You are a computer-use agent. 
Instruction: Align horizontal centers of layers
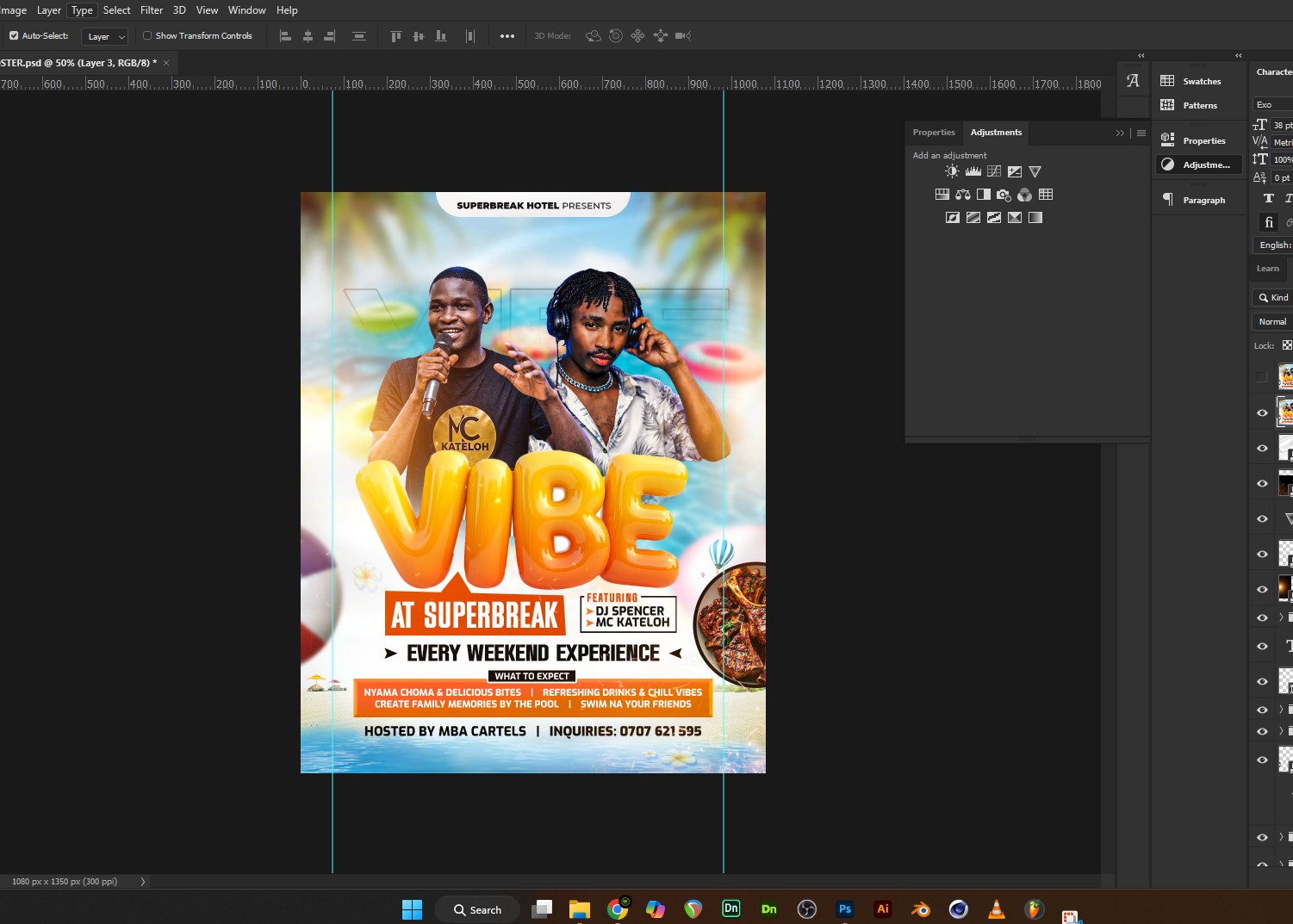click(308, 36)
